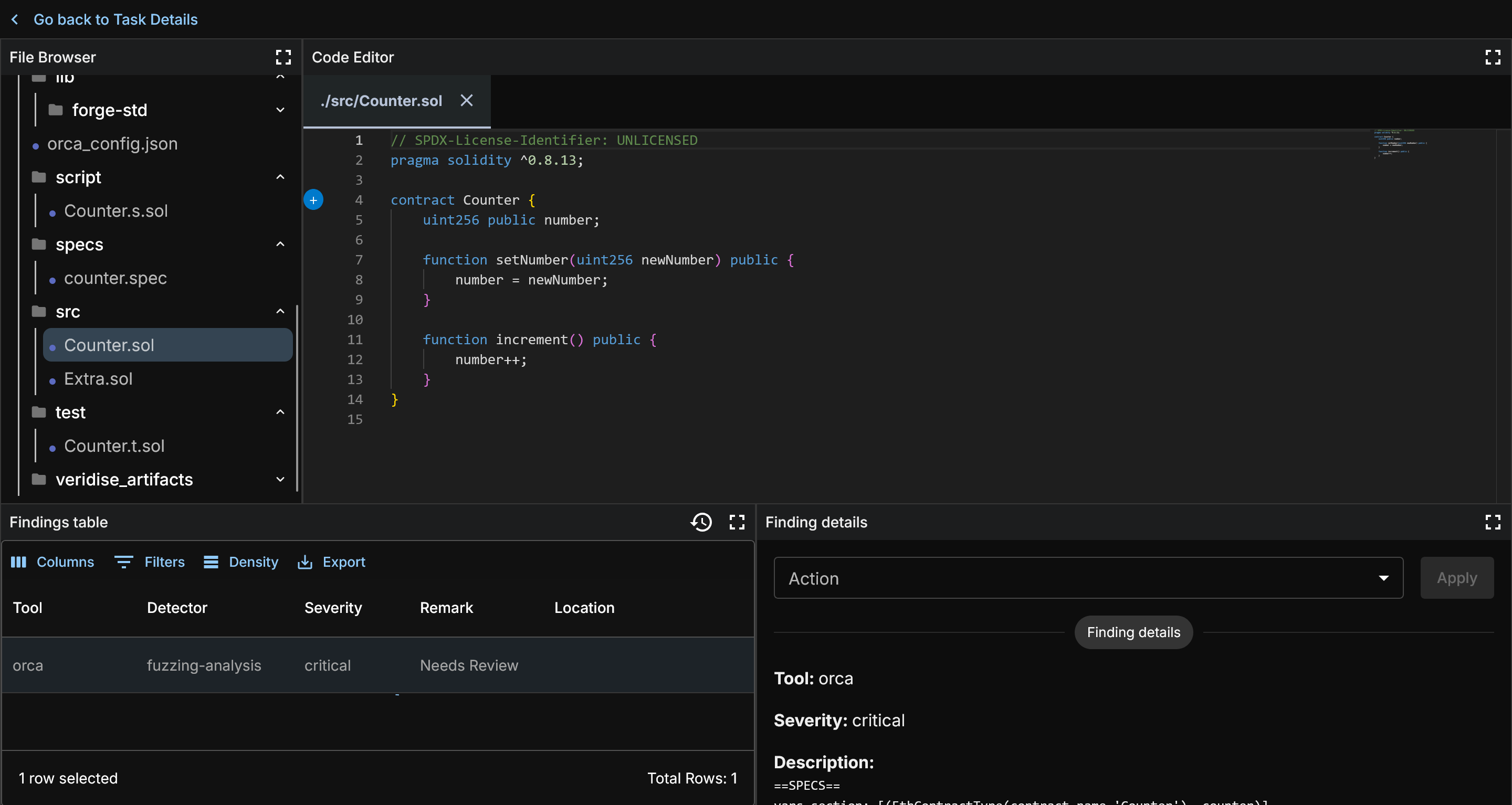Close the ./src/Counter.sol tab
Viewport: 1512px width, 805px height.
(x=467, y=100)
